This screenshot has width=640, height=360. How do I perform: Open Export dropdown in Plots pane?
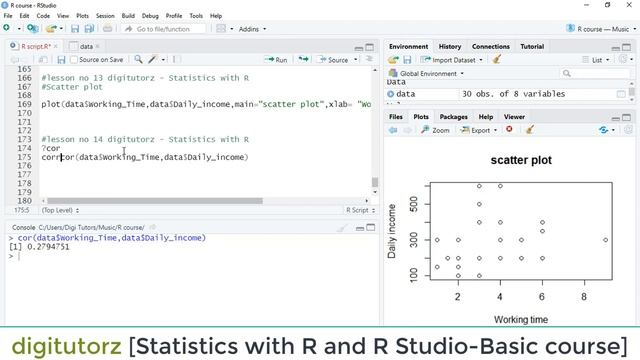pyautogui.click(x=479, y=130)
